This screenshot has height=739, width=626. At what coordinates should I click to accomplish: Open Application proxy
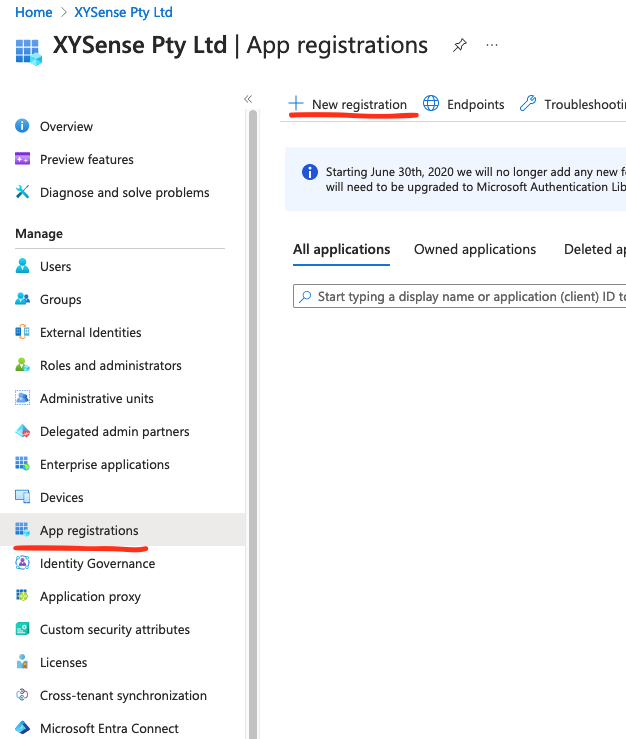click(x=91, y=597)
